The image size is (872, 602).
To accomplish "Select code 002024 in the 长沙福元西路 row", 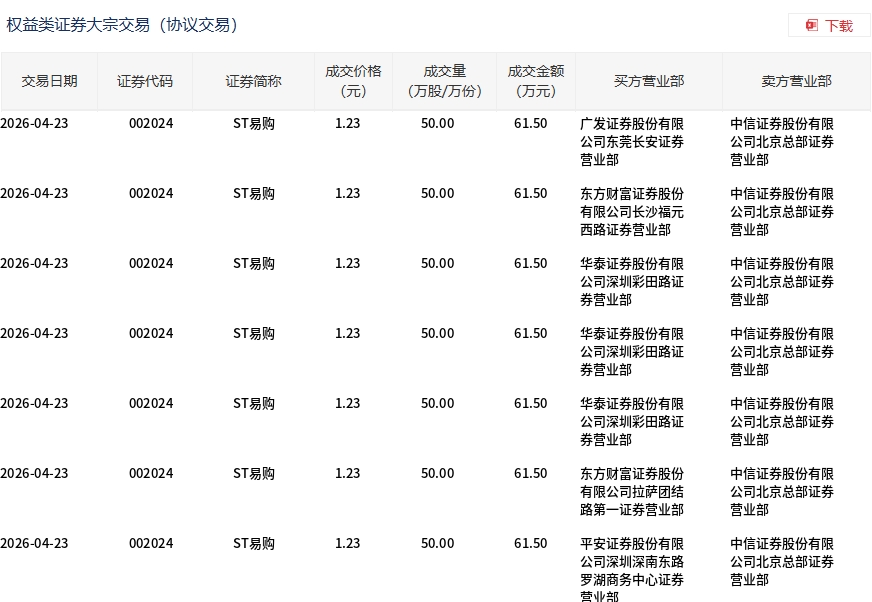I will (151, 194).
